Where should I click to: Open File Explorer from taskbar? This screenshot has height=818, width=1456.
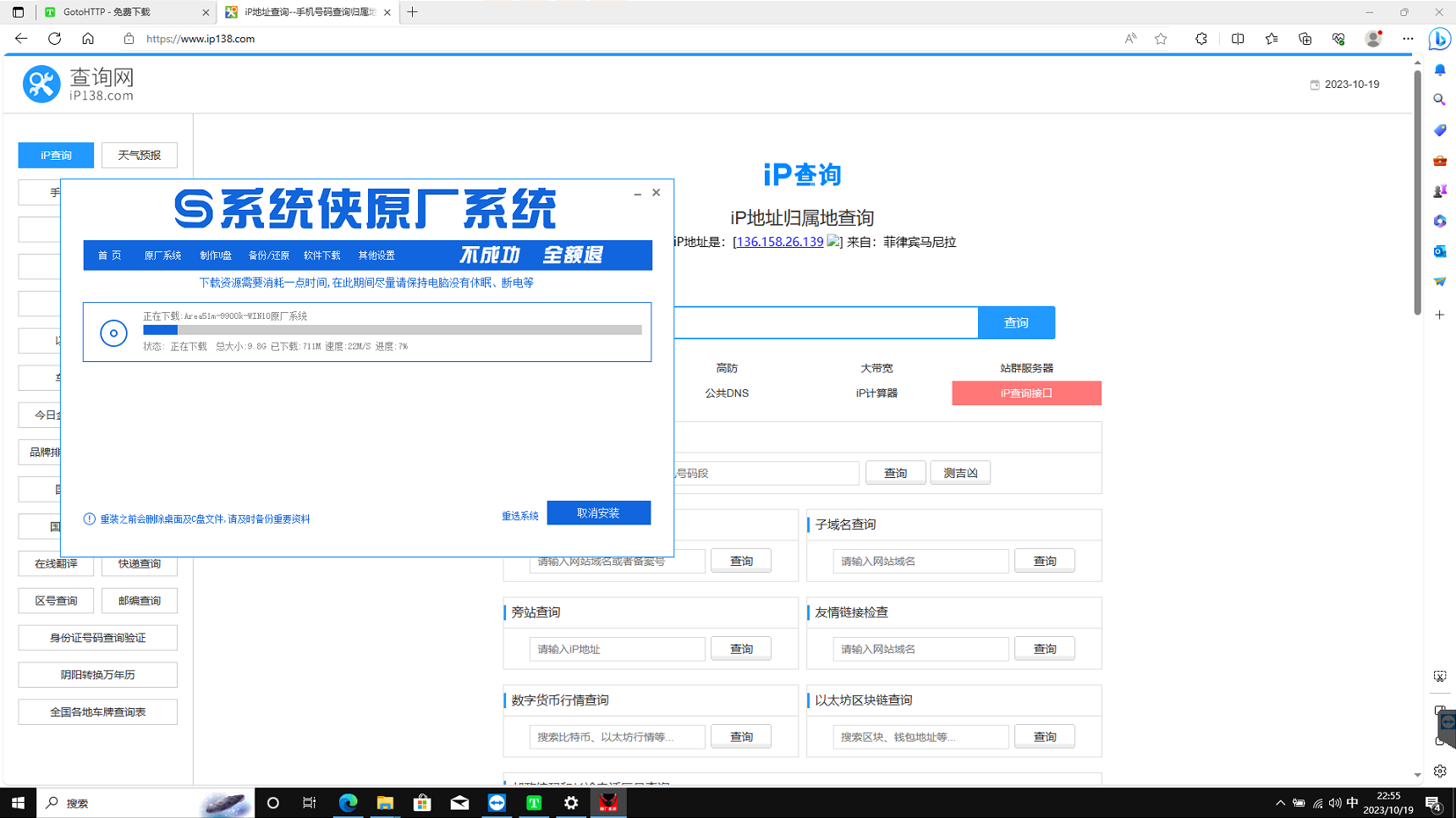pyautogui.click(x=385, y=803)
